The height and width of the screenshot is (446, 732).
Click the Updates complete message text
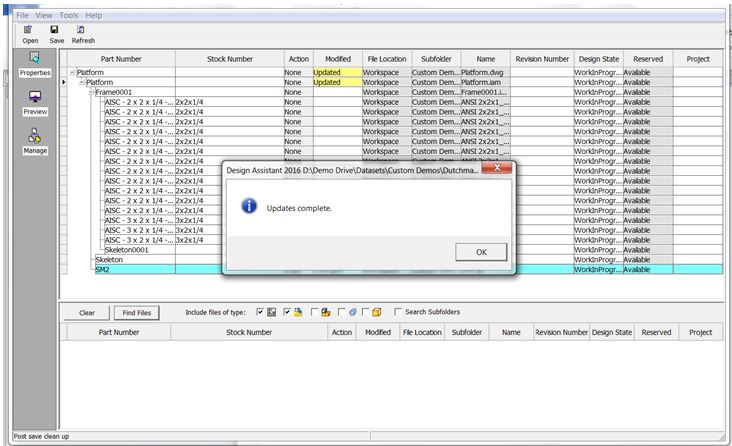299,208
